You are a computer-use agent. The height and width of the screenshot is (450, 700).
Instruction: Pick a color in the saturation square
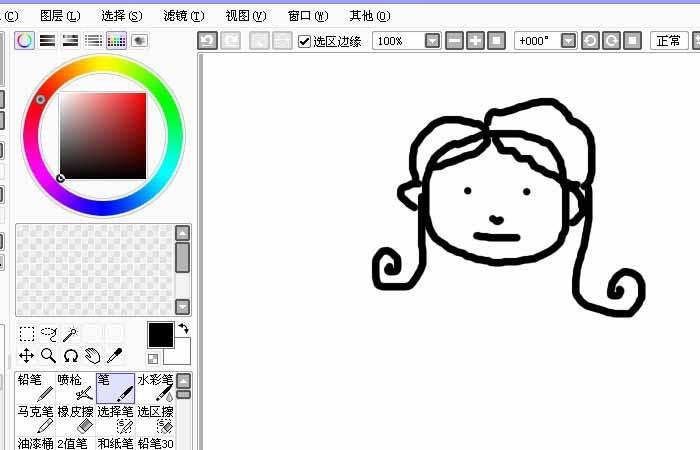103,136
